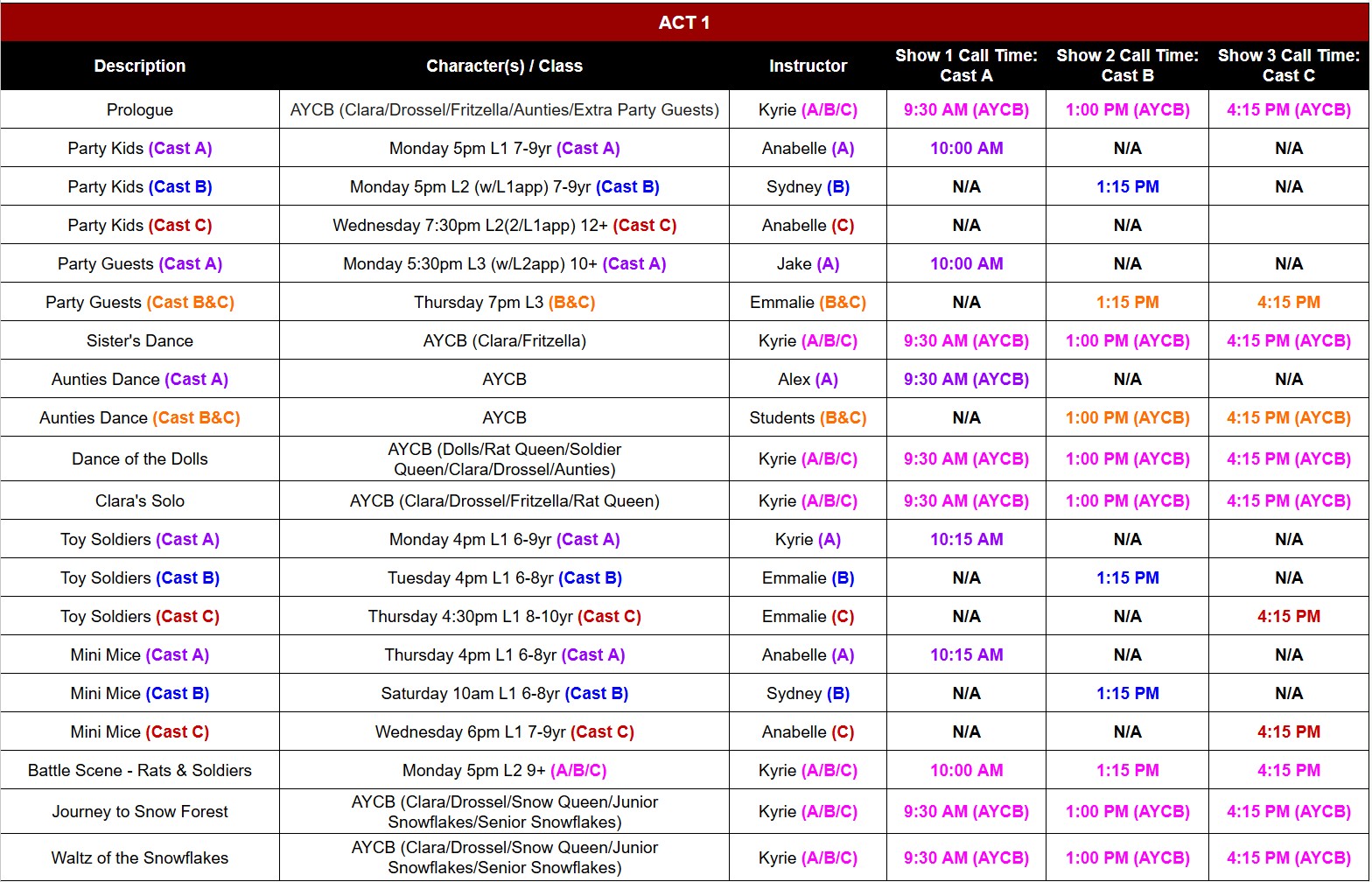Click the Waltz of the Snowflakes cell
The height and width of the screenshot is (882, 1372).
(140, 857)
